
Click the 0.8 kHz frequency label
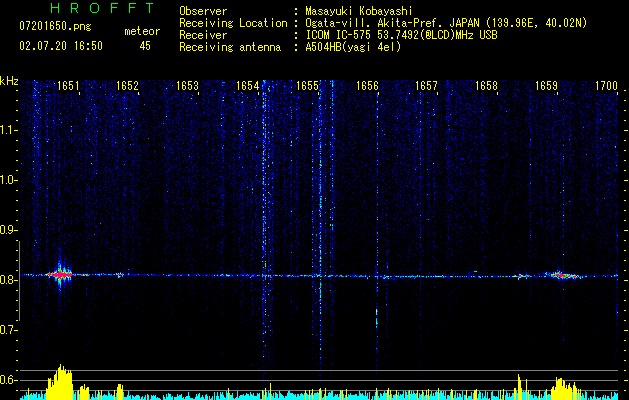point(9,280)
